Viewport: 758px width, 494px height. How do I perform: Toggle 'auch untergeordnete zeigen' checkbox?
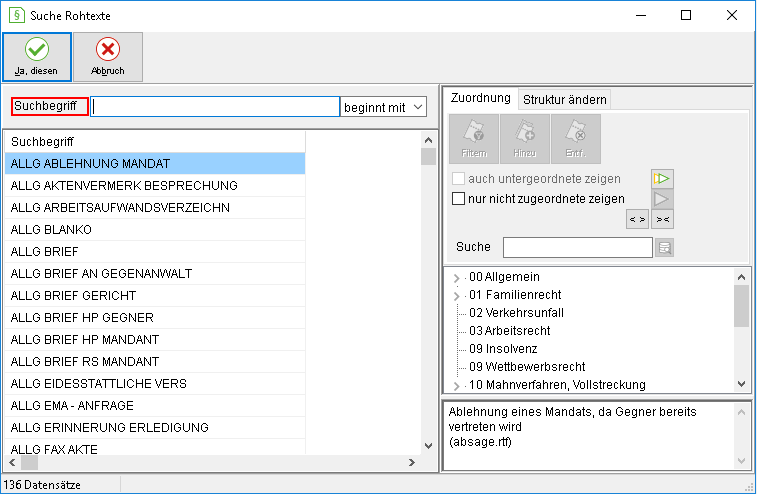pos(458,179)
